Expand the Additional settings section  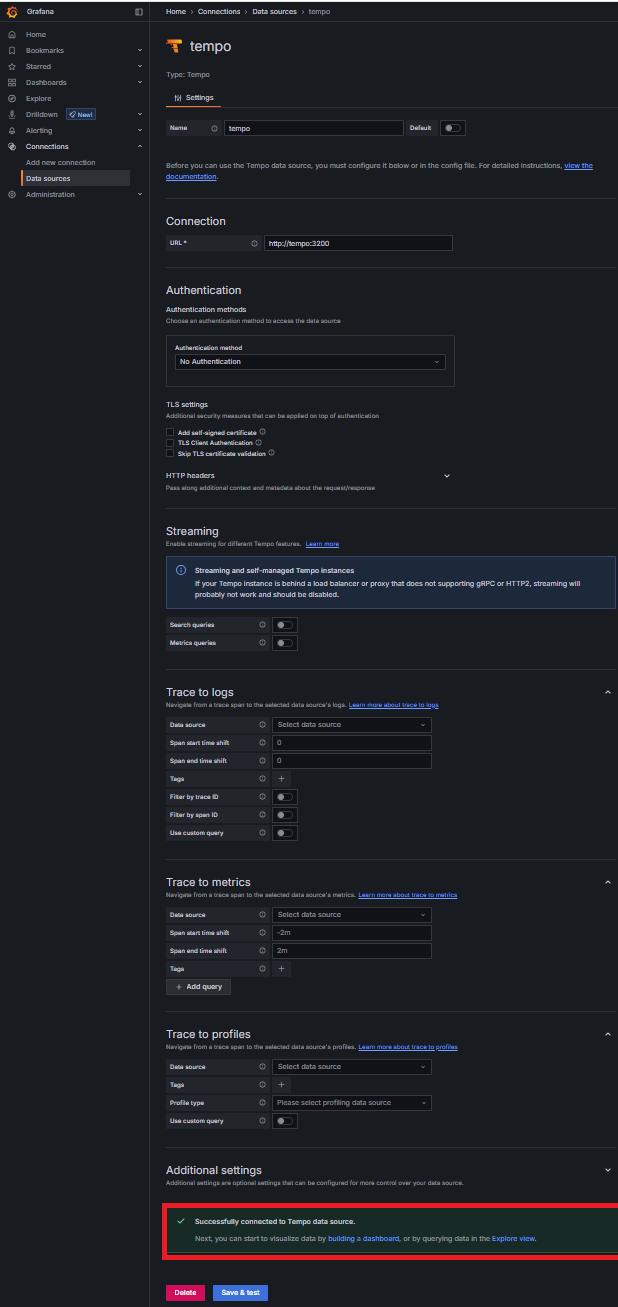[608, 1170]
